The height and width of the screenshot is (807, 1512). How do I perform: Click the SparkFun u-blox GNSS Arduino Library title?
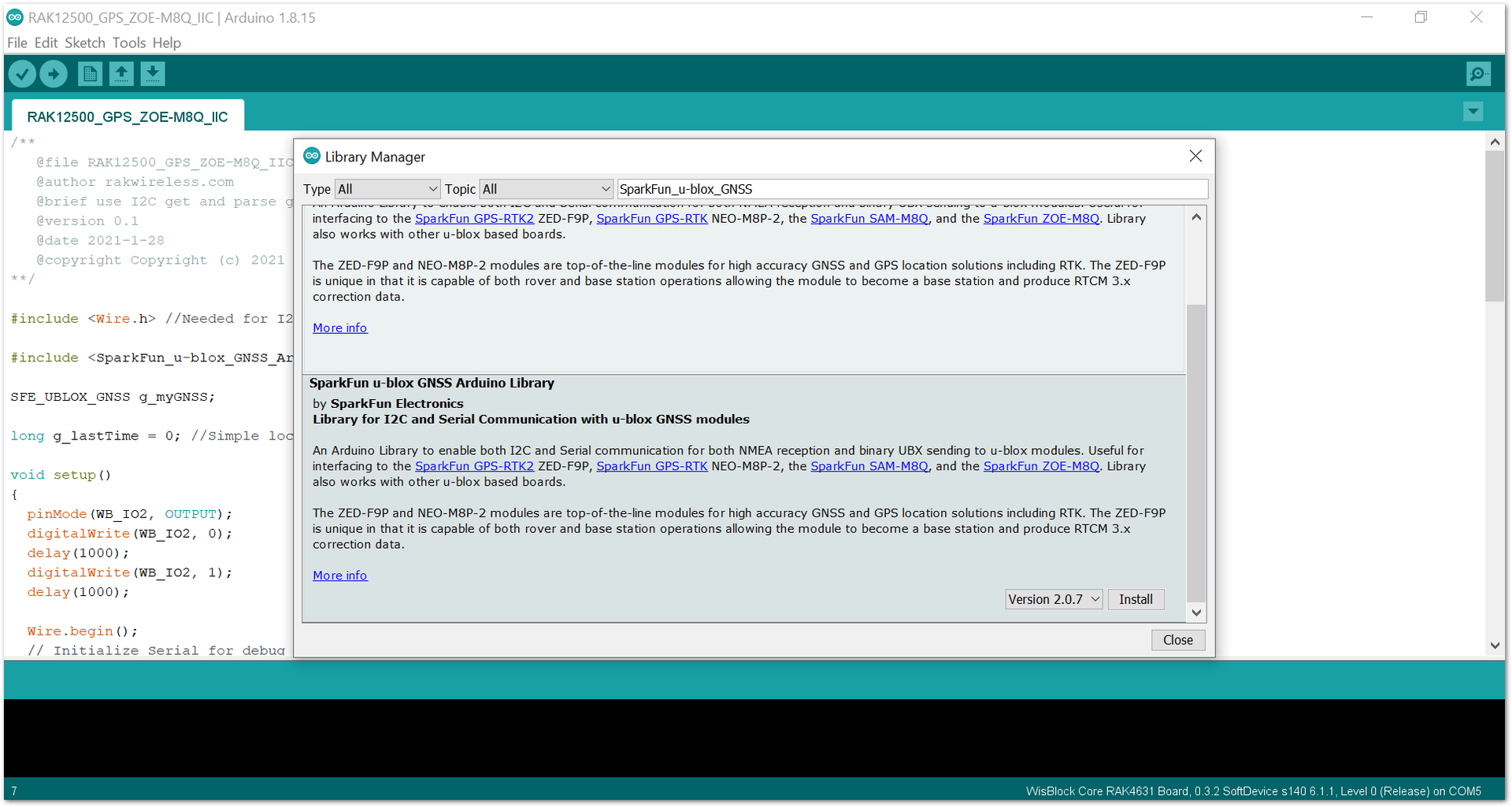point(432,383)
